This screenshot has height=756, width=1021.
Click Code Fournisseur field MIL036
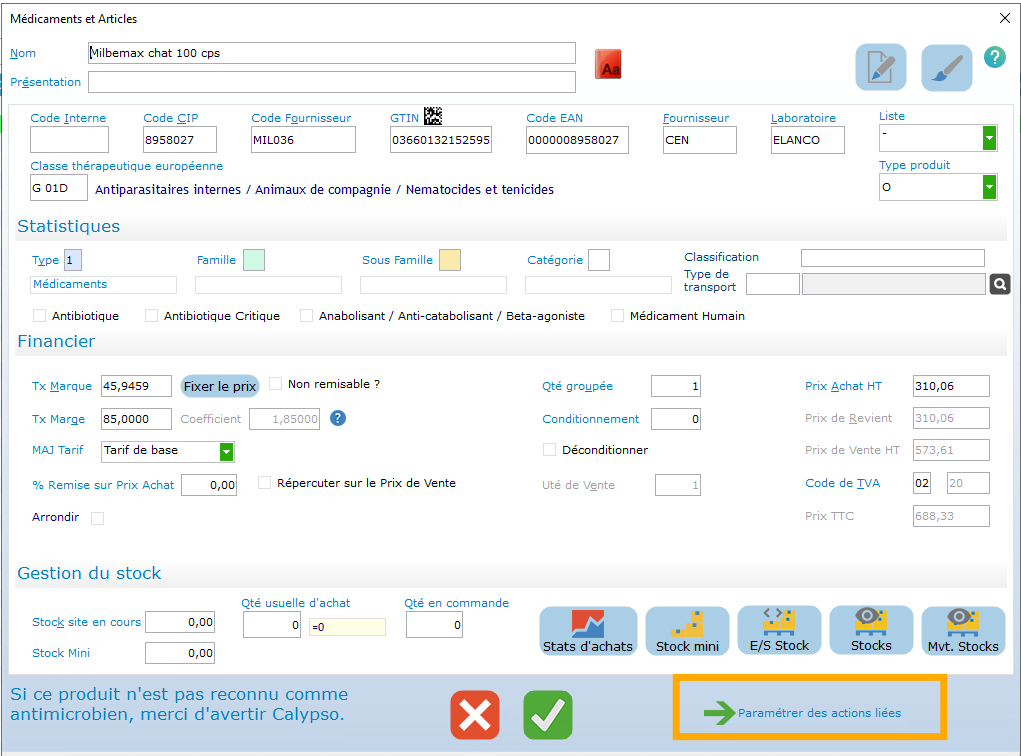[x=303, y=140]
